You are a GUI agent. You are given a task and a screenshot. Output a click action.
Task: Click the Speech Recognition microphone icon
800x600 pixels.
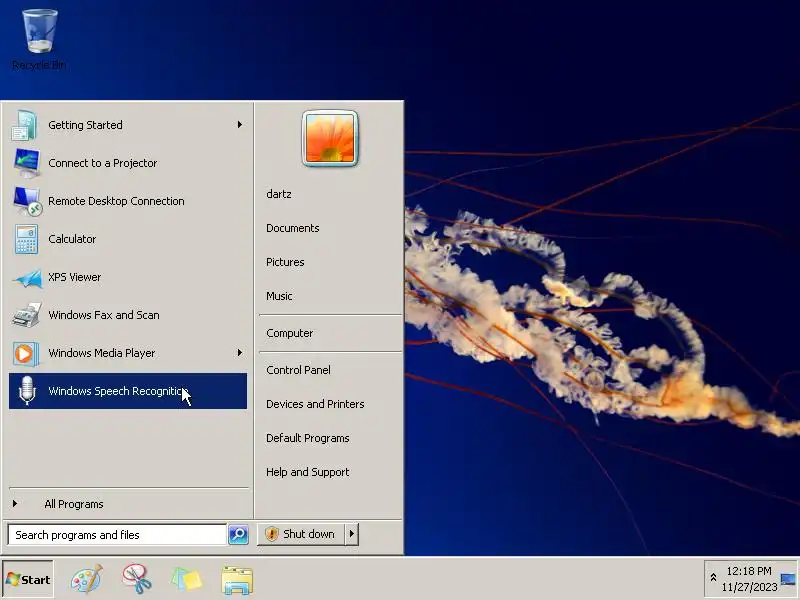(27, 391)
